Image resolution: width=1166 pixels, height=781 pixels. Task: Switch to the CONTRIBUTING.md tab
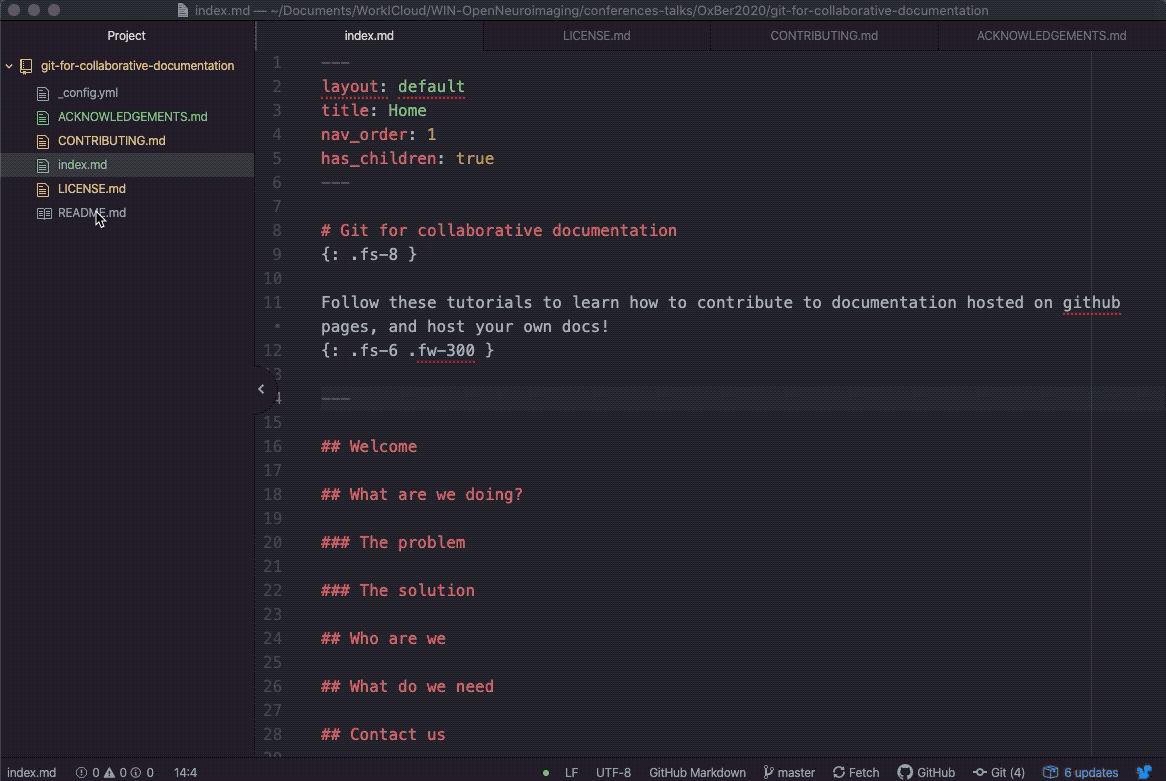point(824,35)
